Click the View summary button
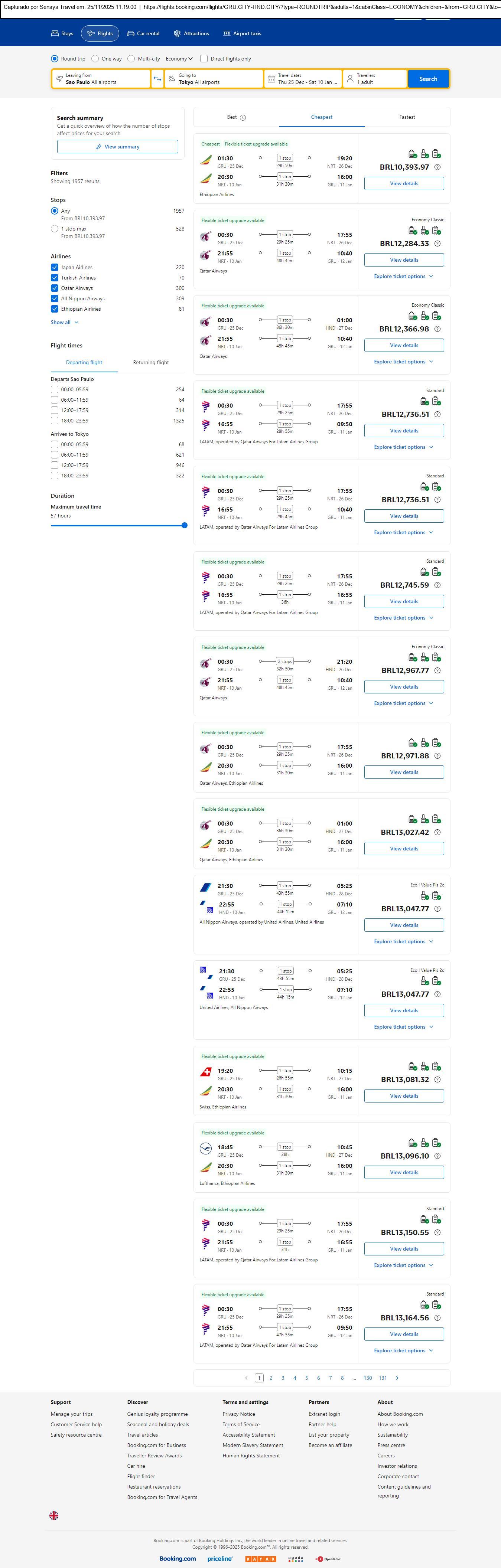The width and height of the screenshot is (501, 1568). pyautogui.click(x=117, y=147)
